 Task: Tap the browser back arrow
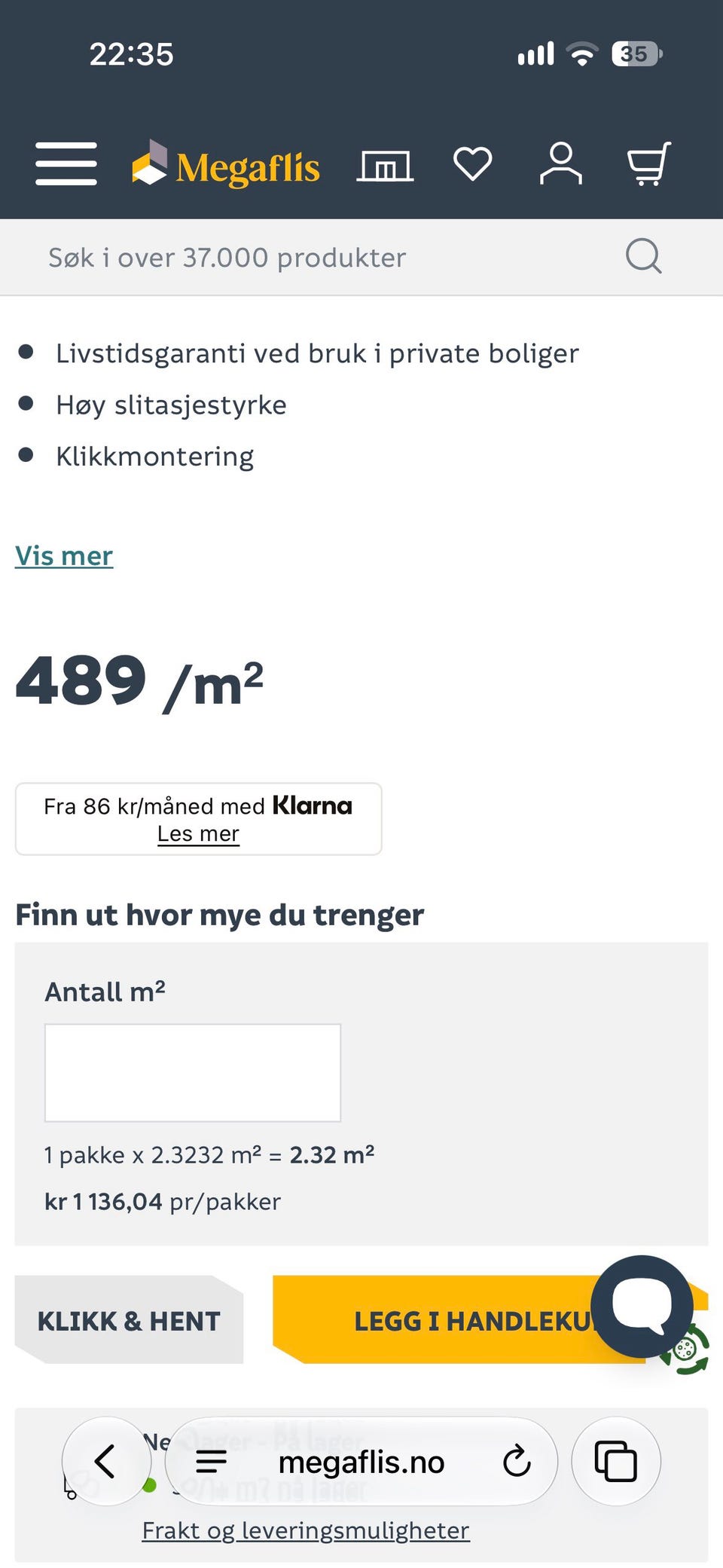(105, 1461)
